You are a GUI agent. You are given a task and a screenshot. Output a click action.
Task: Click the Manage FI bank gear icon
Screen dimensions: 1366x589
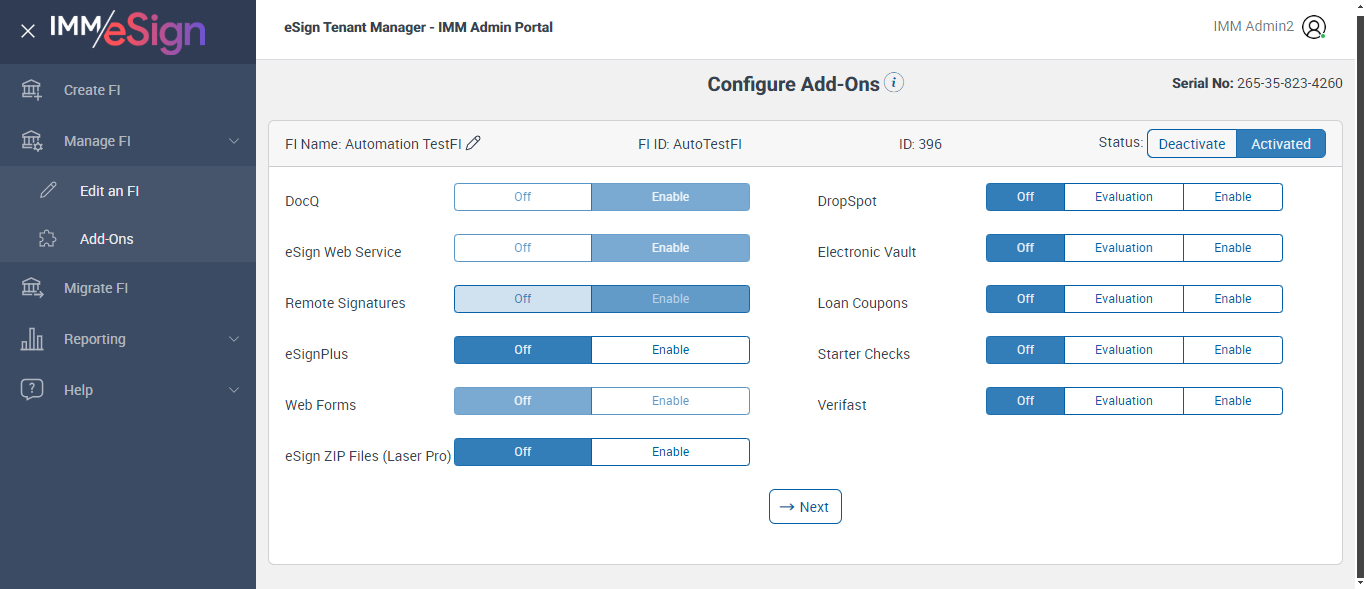[32, 141]
